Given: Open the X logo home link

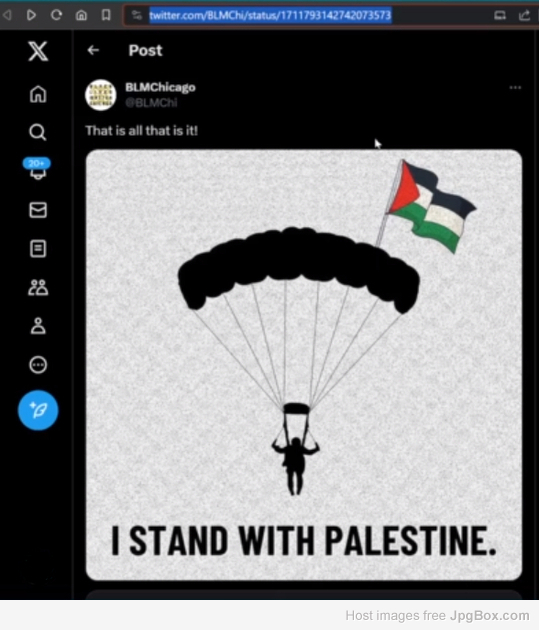Looking at the screenshot, I should (38, 51).
